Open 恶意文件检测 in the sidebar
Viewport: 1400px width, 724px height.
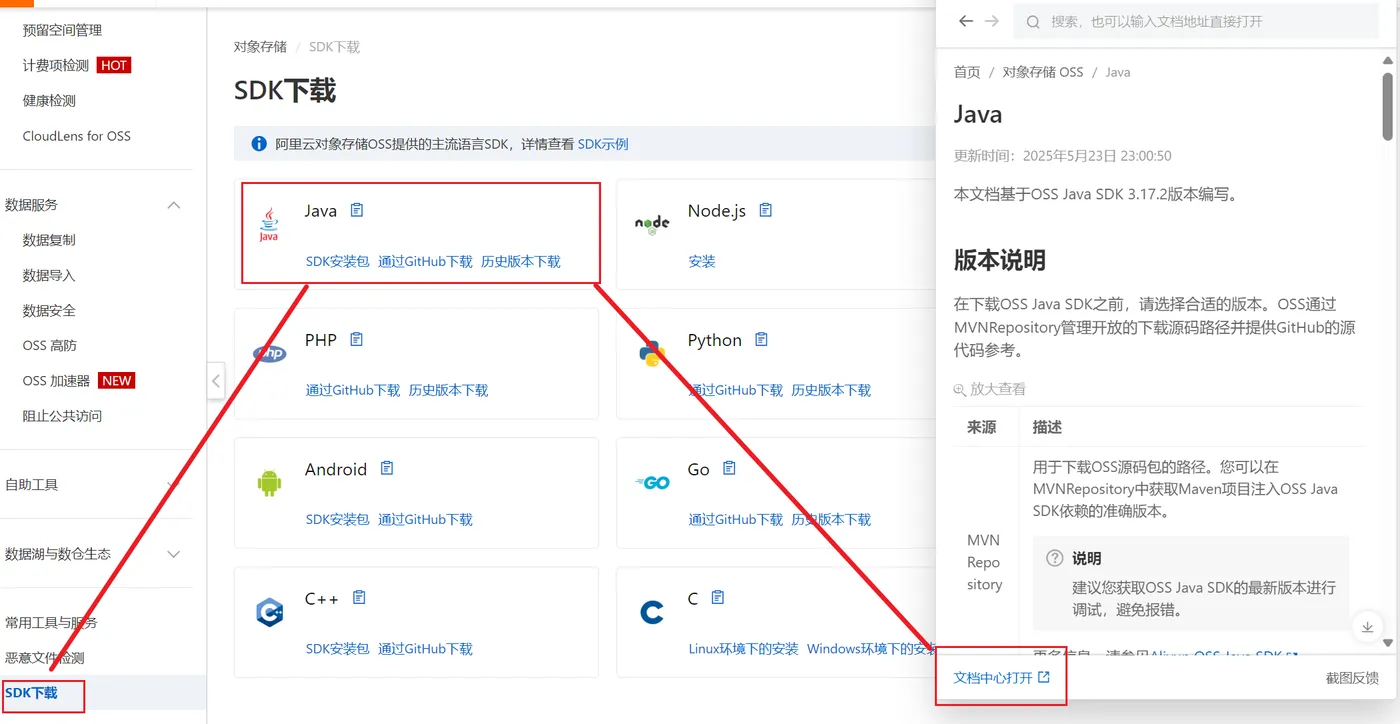click(x=44, y=658)
